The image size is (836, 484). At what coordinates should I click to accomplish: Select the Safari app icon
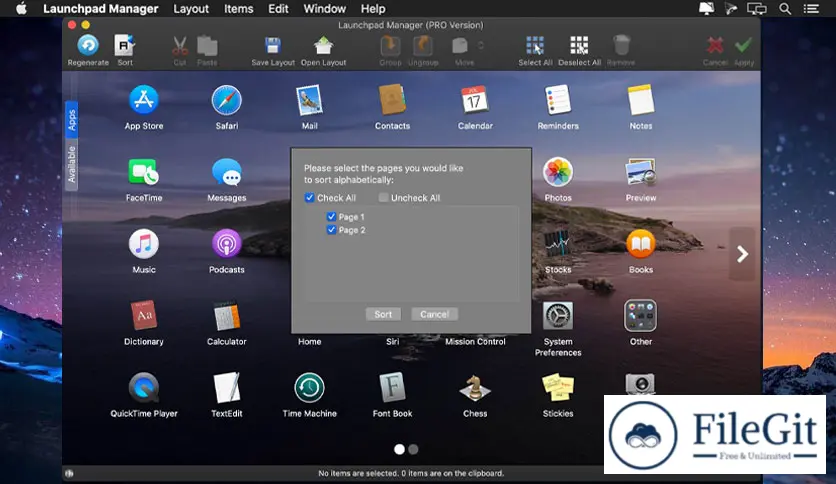(227, 100)
